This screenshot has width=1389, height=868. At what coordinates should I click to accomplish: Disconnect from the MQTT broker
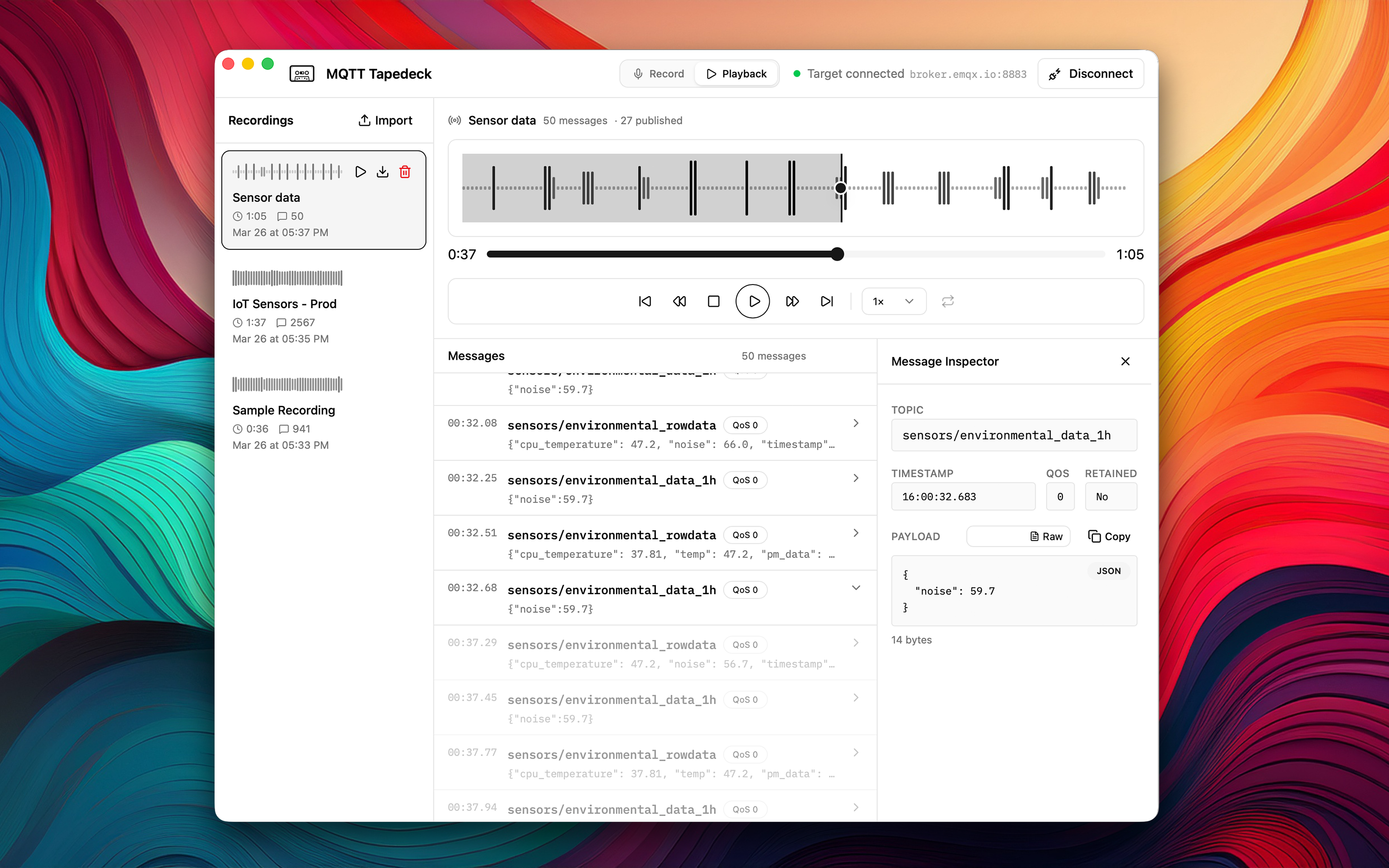tap(1090, 73)
